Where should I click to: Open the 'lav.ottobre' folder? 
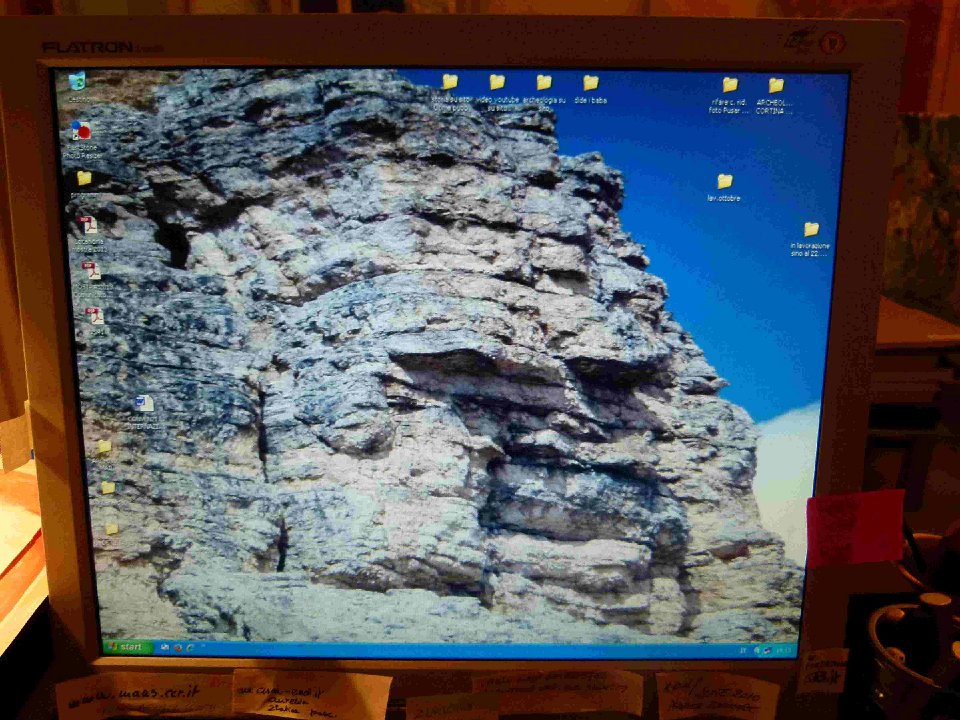click(724, 181)
